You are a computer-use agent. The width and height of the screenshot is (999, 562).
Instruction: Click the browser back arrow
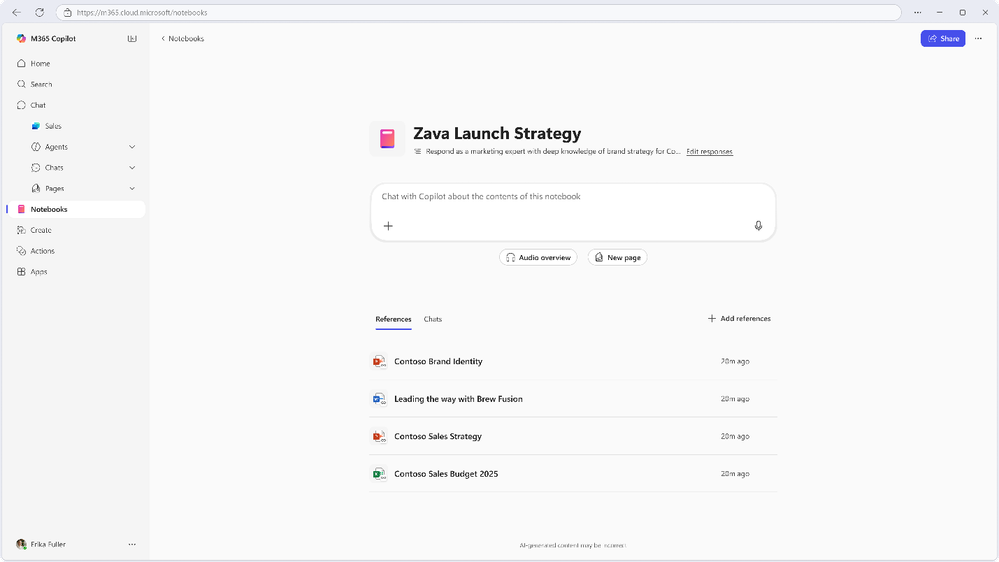(17, 12)
